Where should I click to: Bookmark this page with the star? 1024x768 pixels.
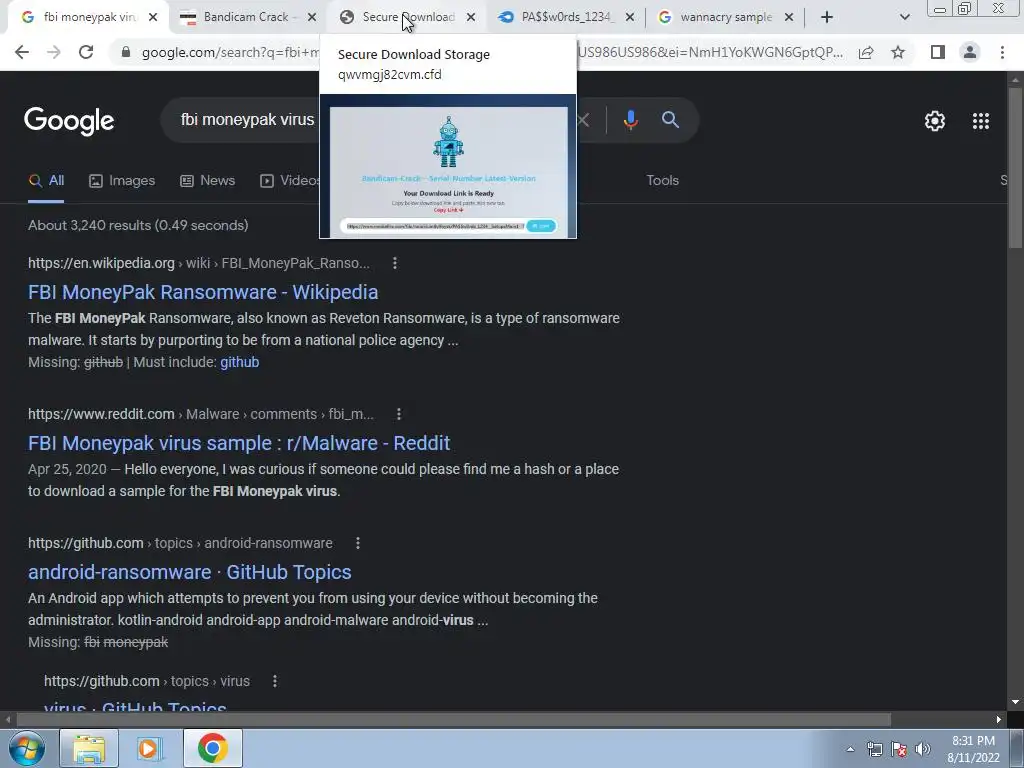[898, 52]
